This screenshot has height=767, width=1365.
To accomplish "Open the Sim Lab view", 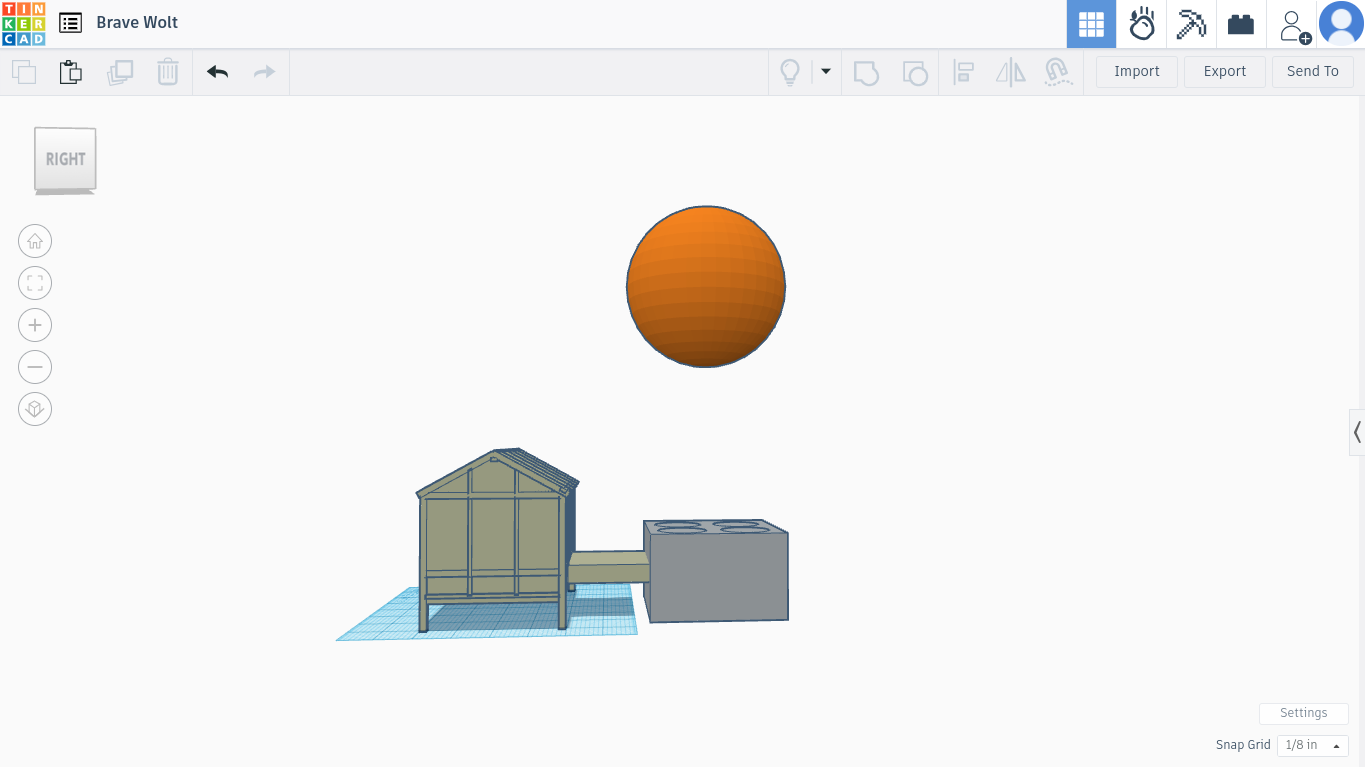I will tap(1142, 24).
